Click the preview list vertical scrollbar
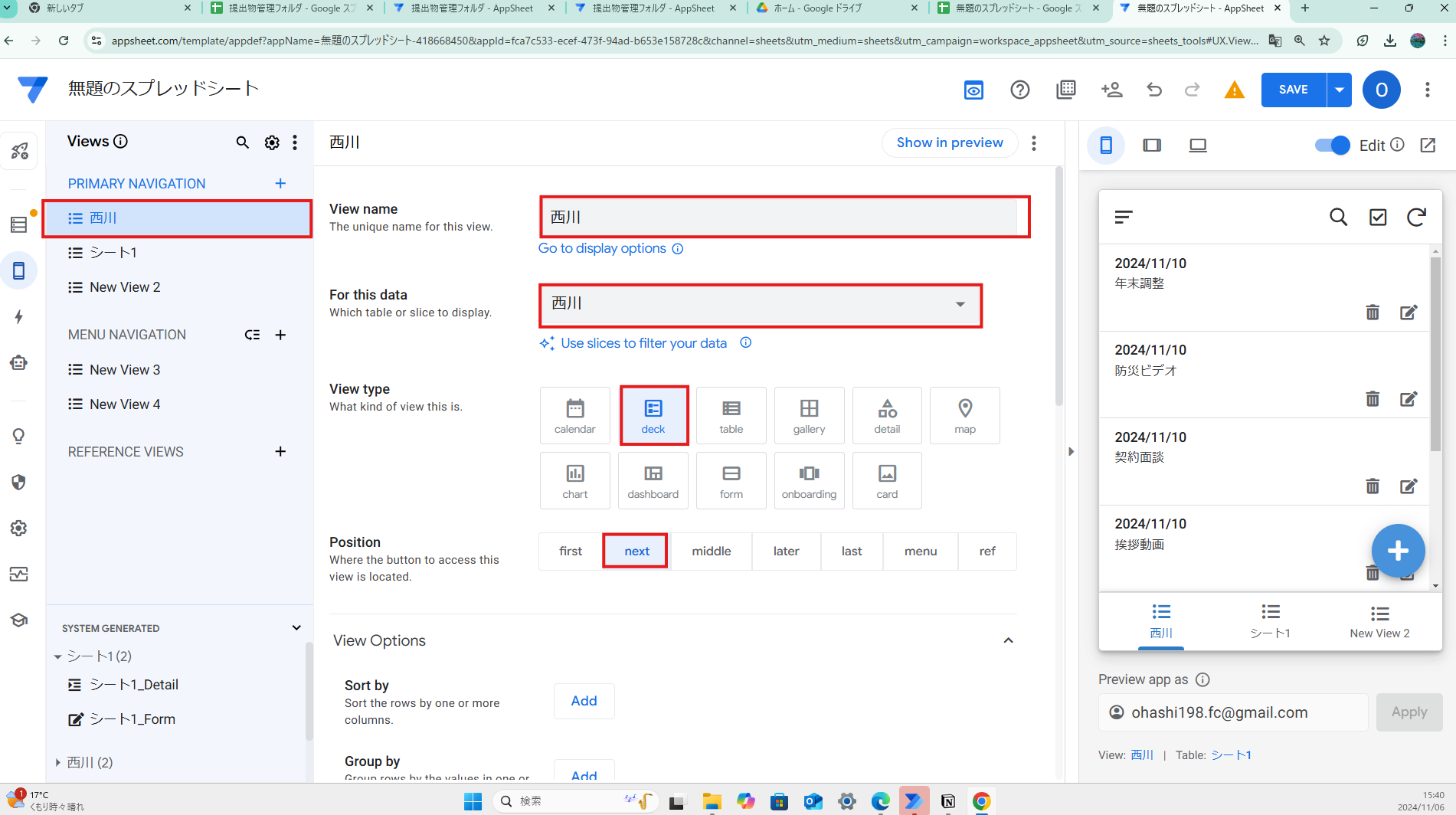1456x815 pixels. [x=1435, y=353]
